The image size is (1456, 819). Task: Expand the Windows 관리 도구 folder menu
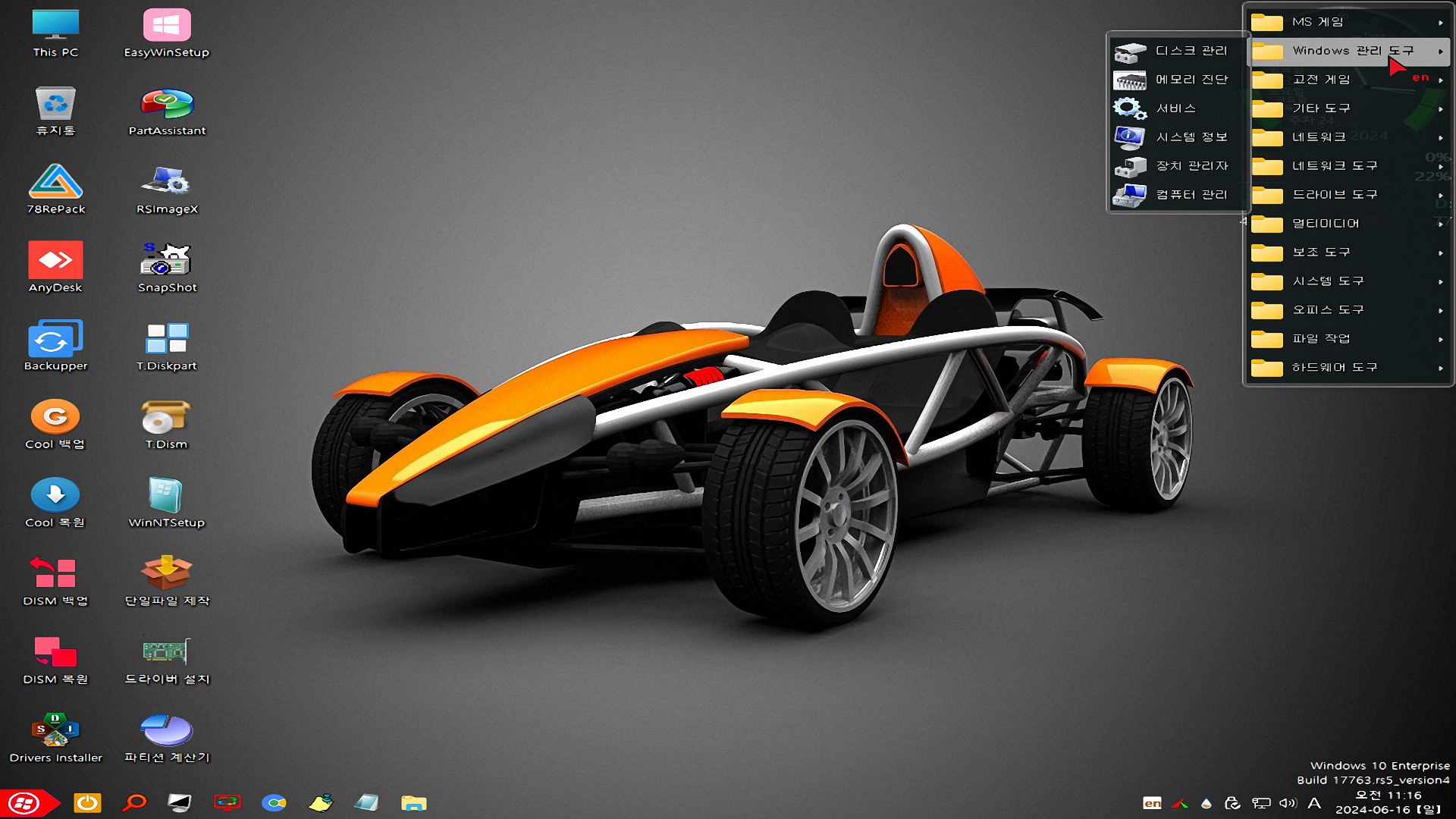(x=1348, y=51)
